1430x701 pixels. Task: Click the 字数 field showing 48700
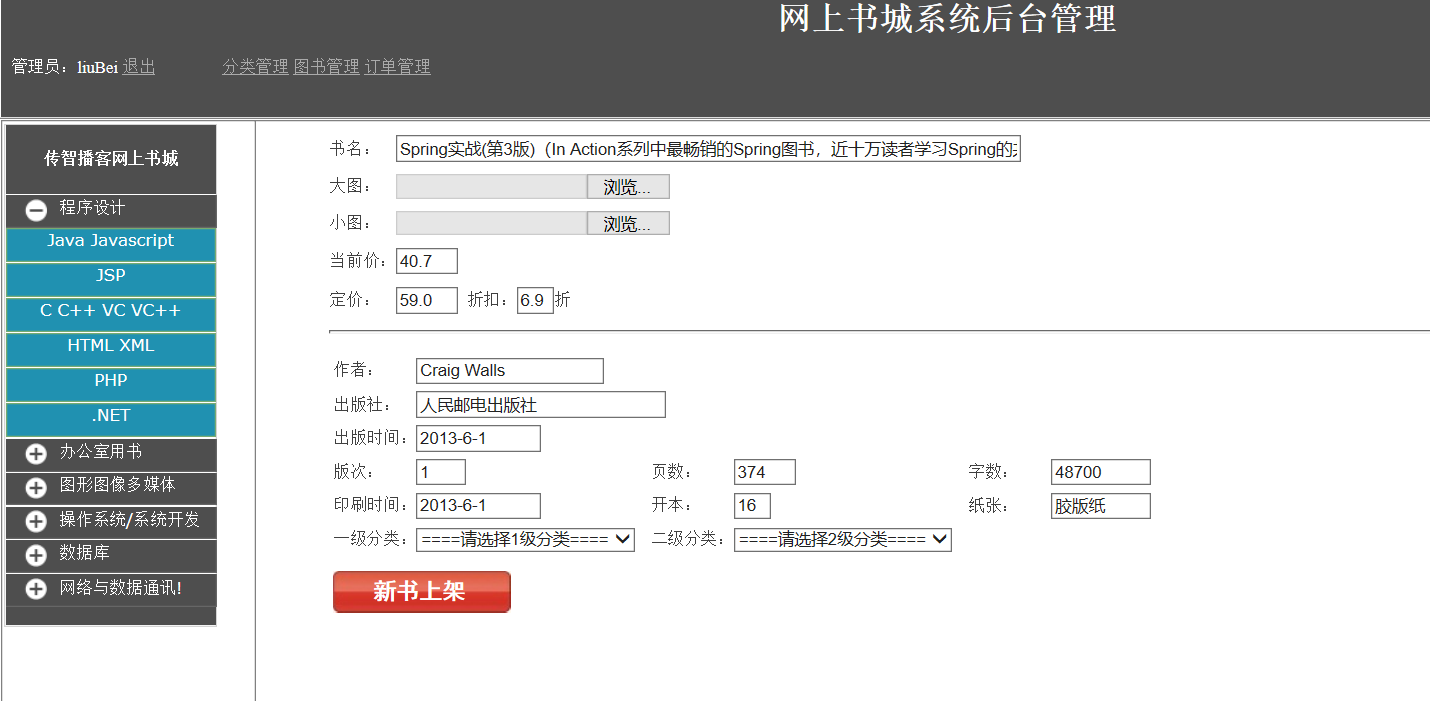[x=1101, y=472]
